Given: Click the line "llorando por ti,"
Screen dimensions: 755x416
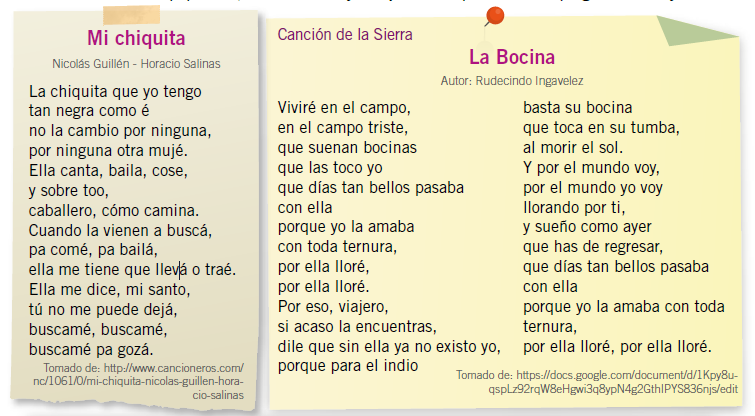Looking at the screenshot, I should (x=574, y=206).
